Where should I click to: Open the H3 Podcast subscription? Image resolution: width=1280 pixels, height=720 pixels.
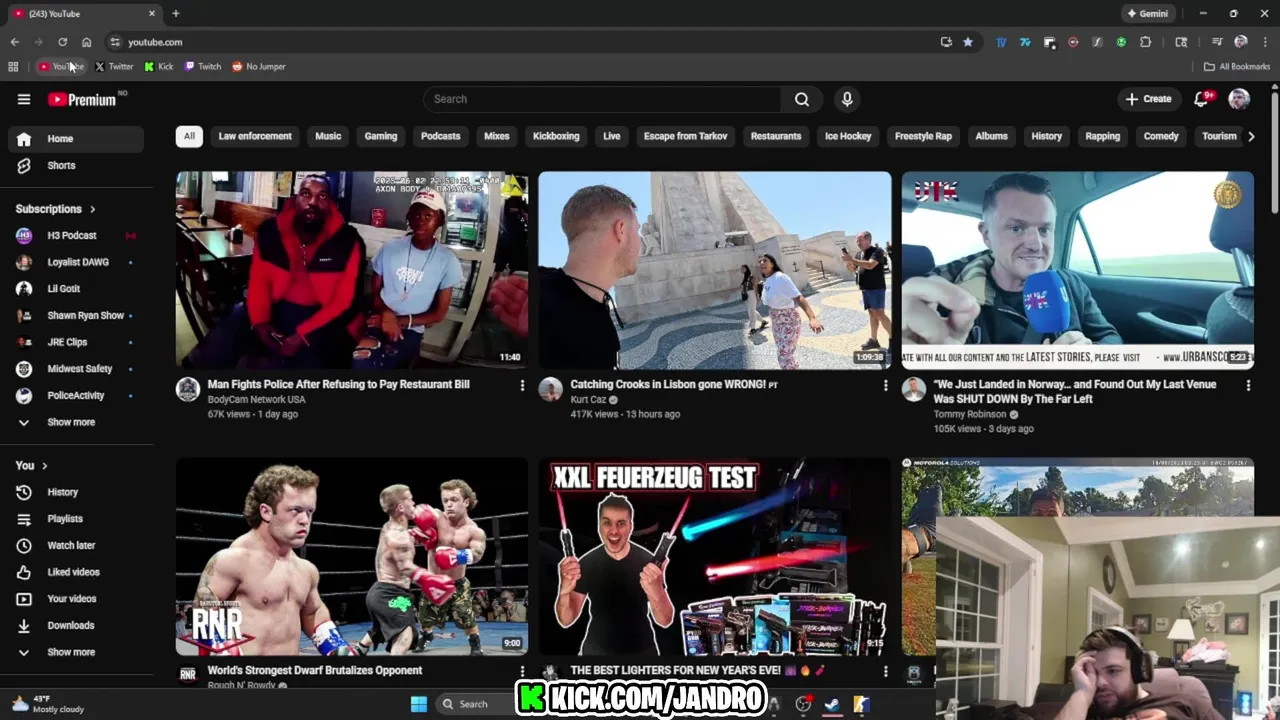tap(76, 235)
